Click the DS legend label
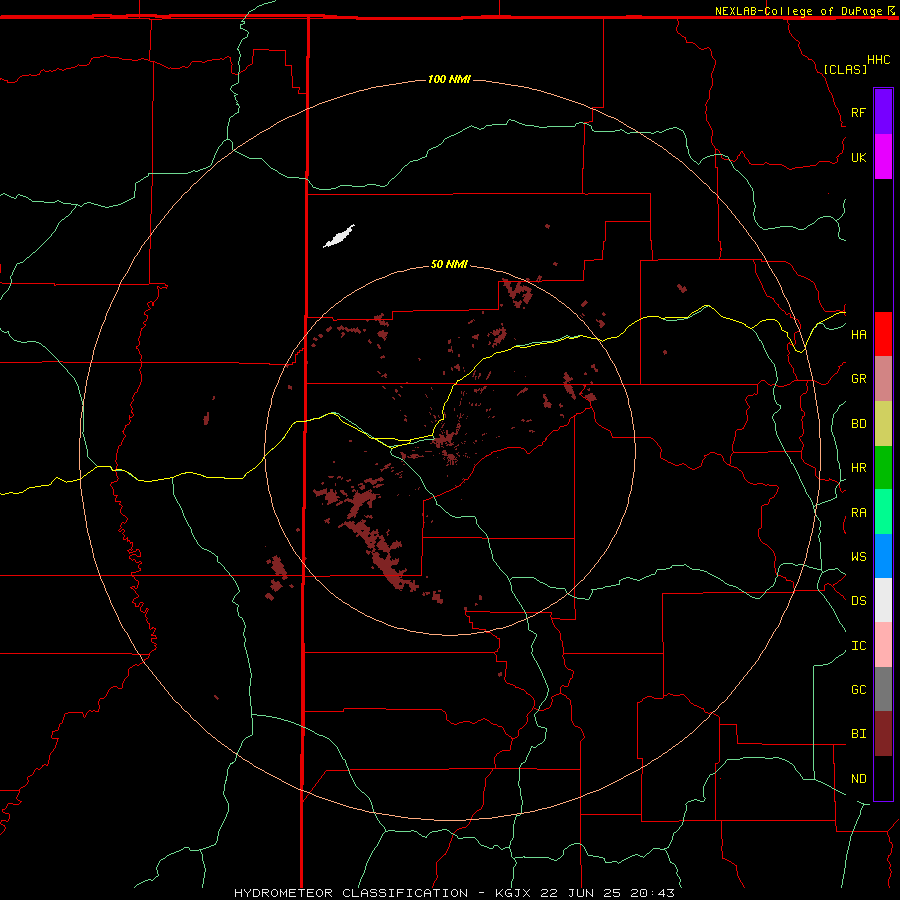Screen dimensions: 900x900 coord(858,600)
